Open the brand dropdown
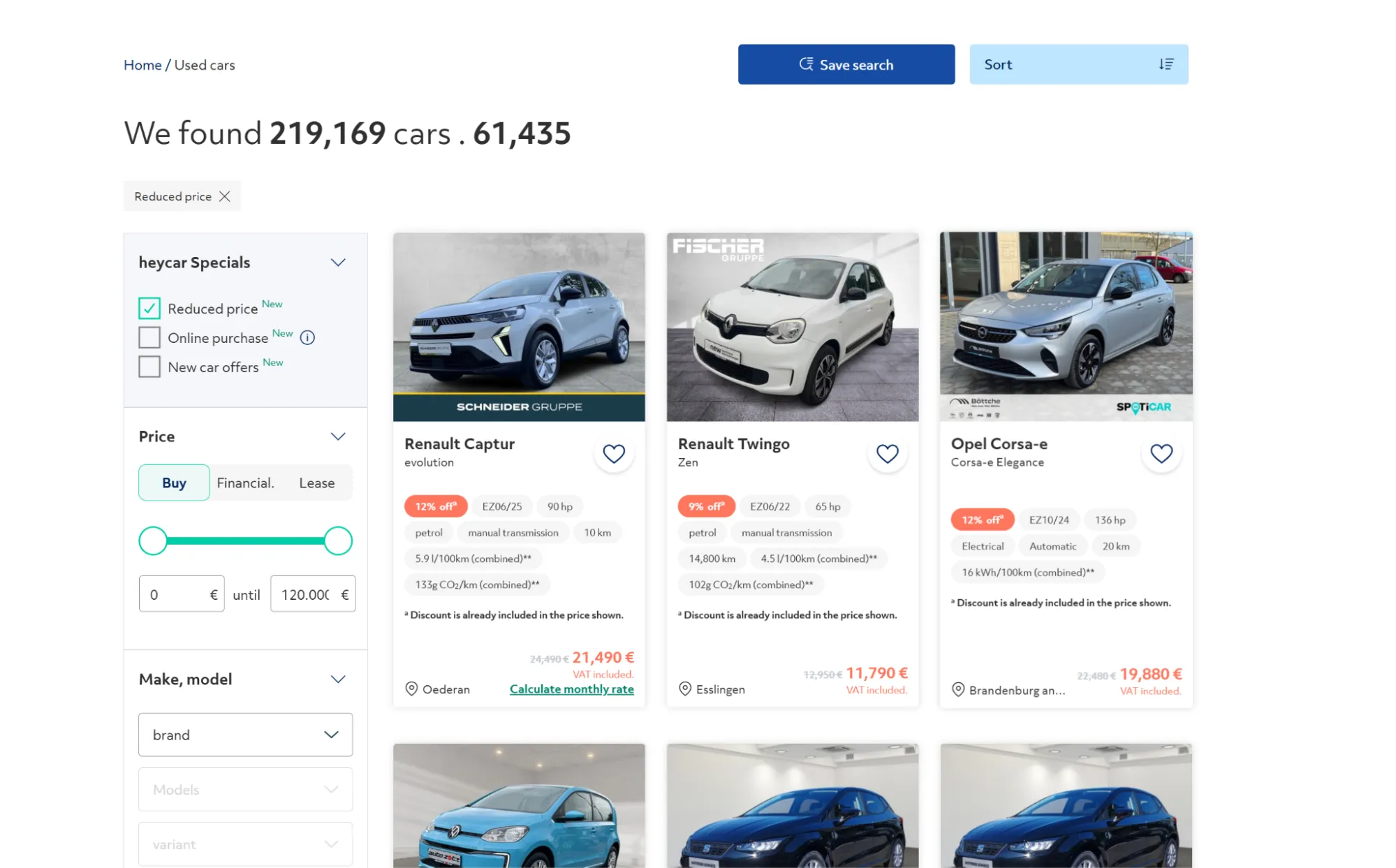Screen dimensions: 1396x868 tap(245, 735)
